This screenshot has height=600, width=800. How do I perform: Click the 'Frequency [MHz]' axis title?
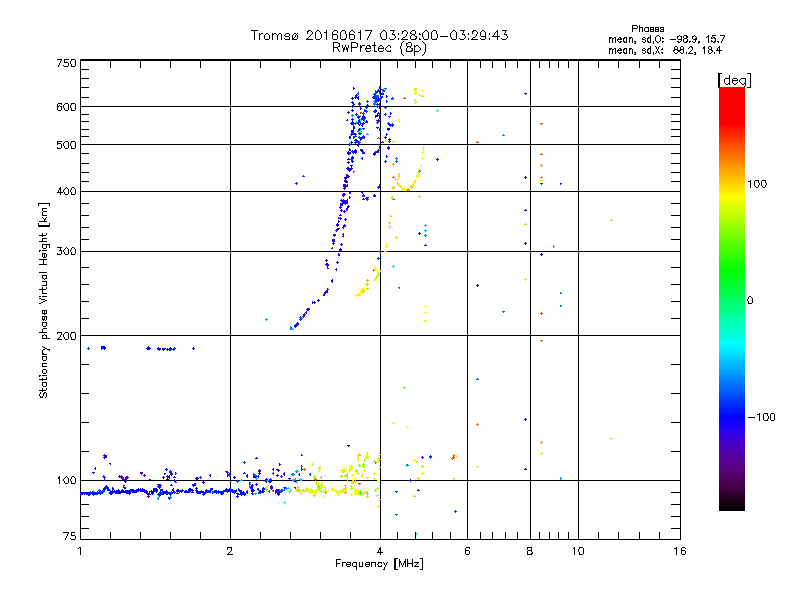click(379, 564)
